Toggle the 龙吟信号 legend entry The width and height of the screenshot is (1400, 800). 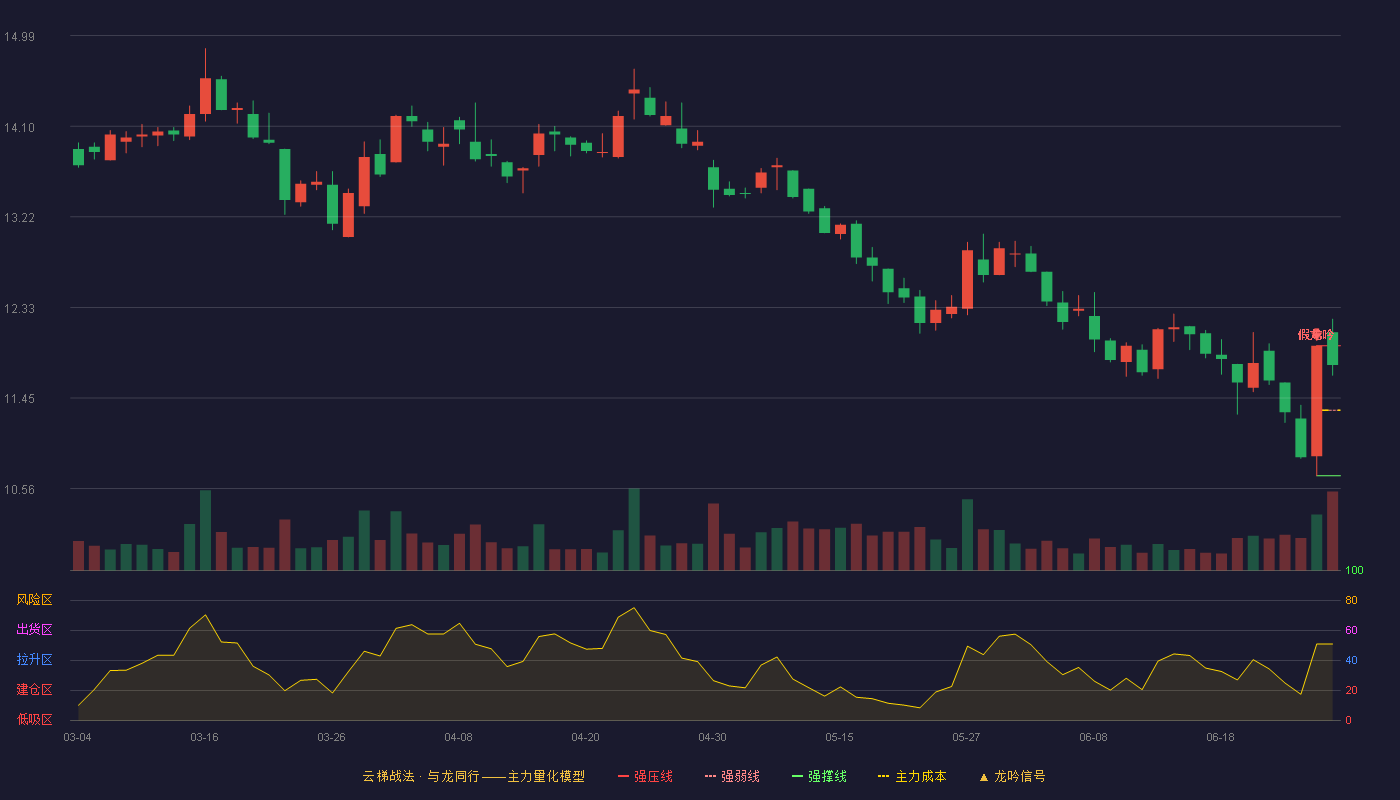(1012, 776)
